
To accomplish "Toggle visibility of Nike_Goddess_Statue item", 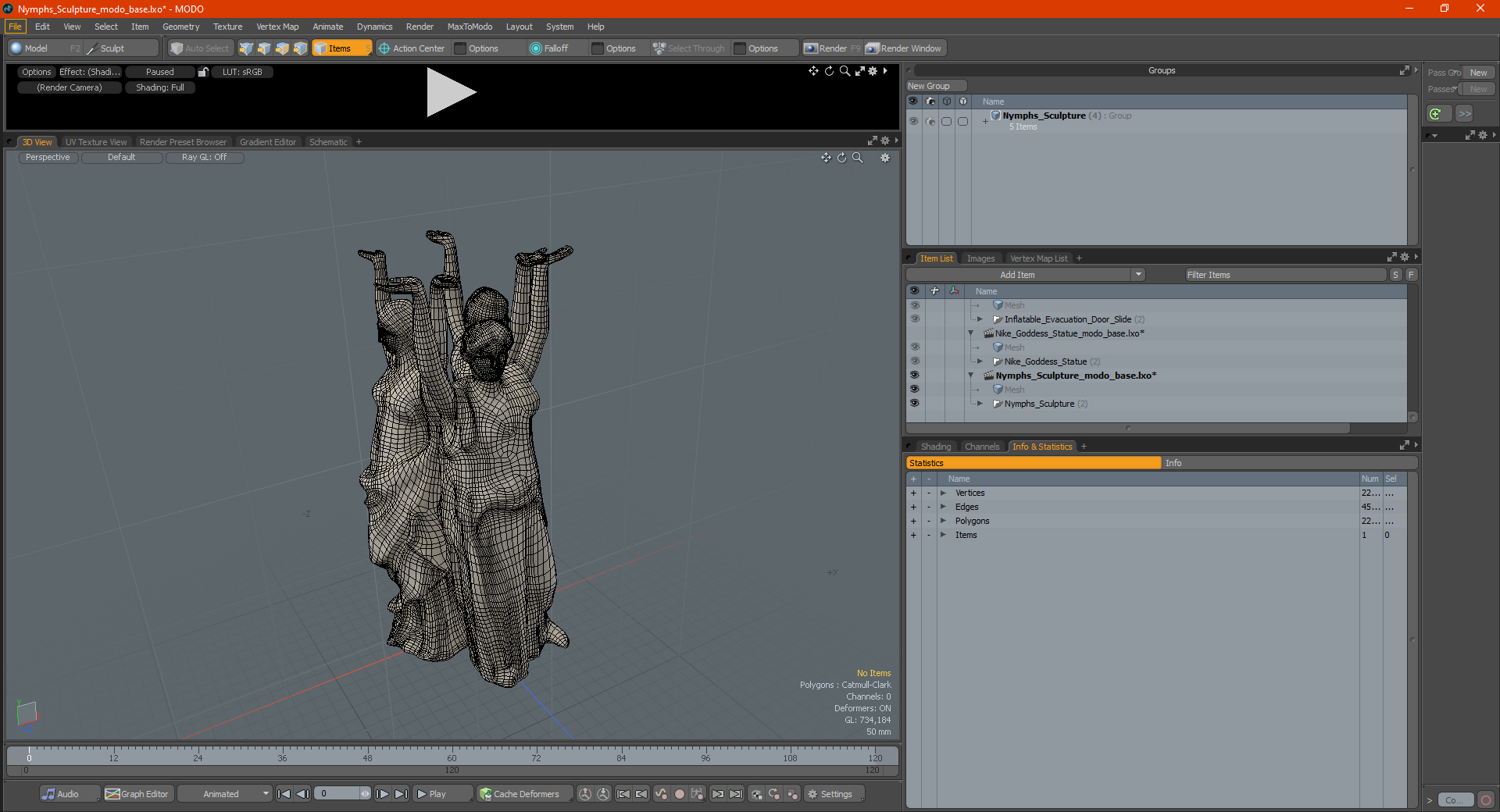I will (x=914, y=361).
